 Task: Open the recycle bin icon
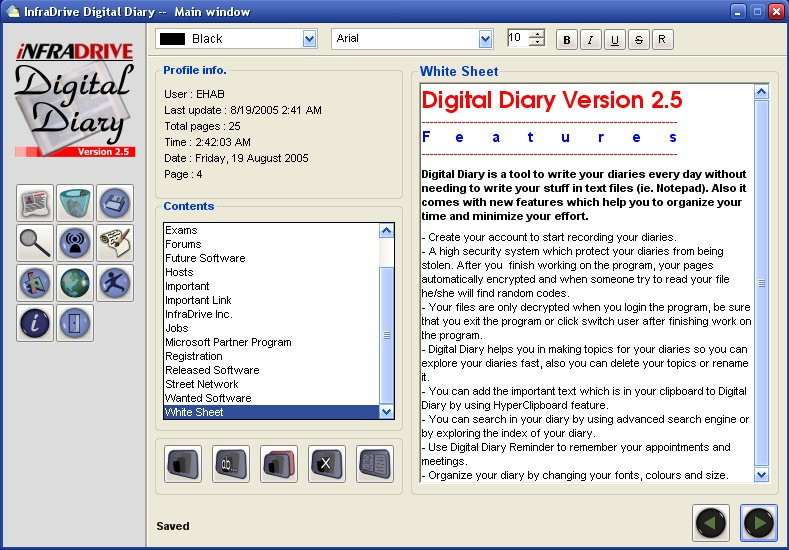point(75,203)
